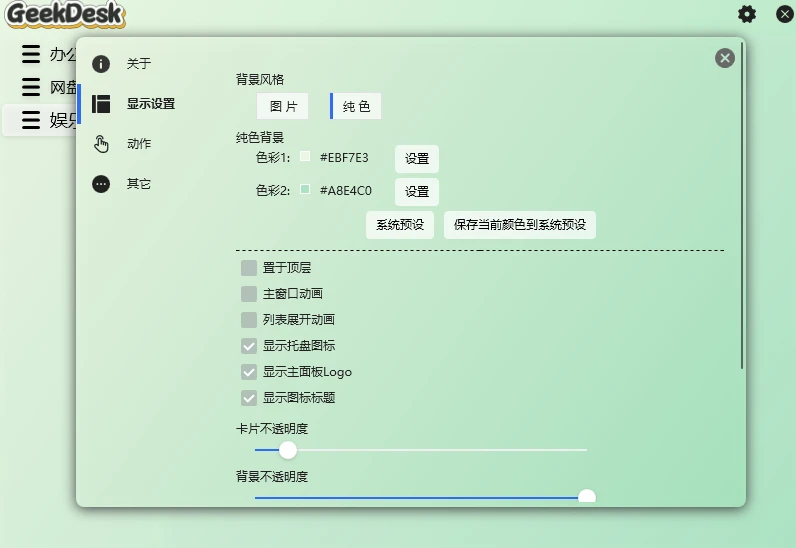This screenshot has width=796, height=548.
Task: Uncheck 显示托盘图标 checkbox
Action: coord(249,346)
